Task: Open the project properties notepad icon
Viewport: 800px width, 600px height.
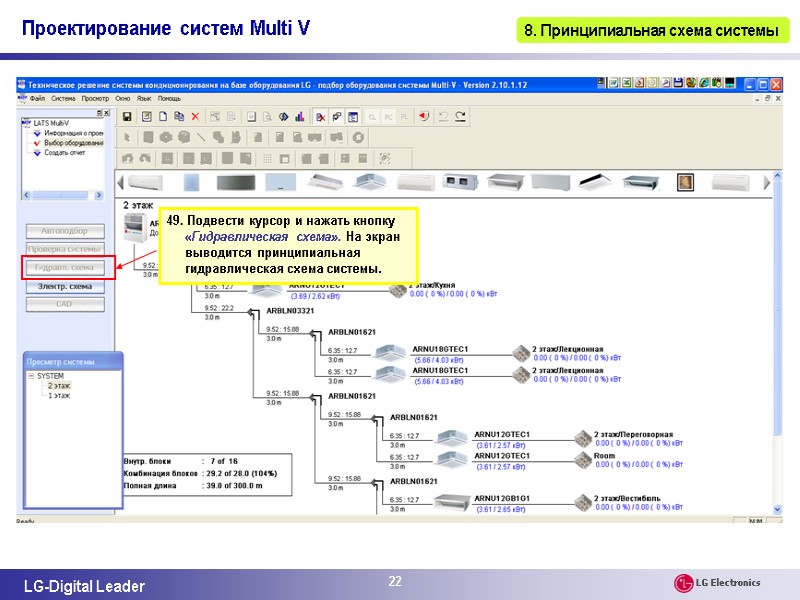Action: point(146,117)
